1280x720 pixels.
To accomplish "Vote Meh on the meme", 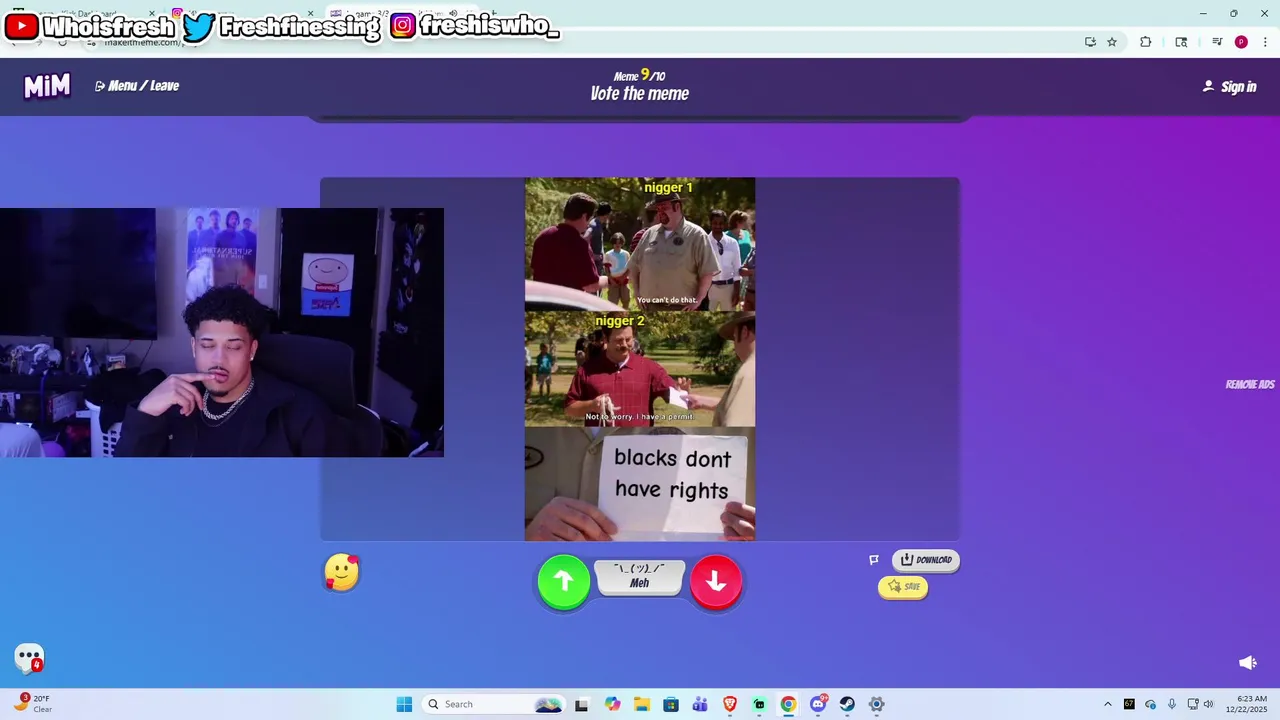I will click(x=640, y=577).
